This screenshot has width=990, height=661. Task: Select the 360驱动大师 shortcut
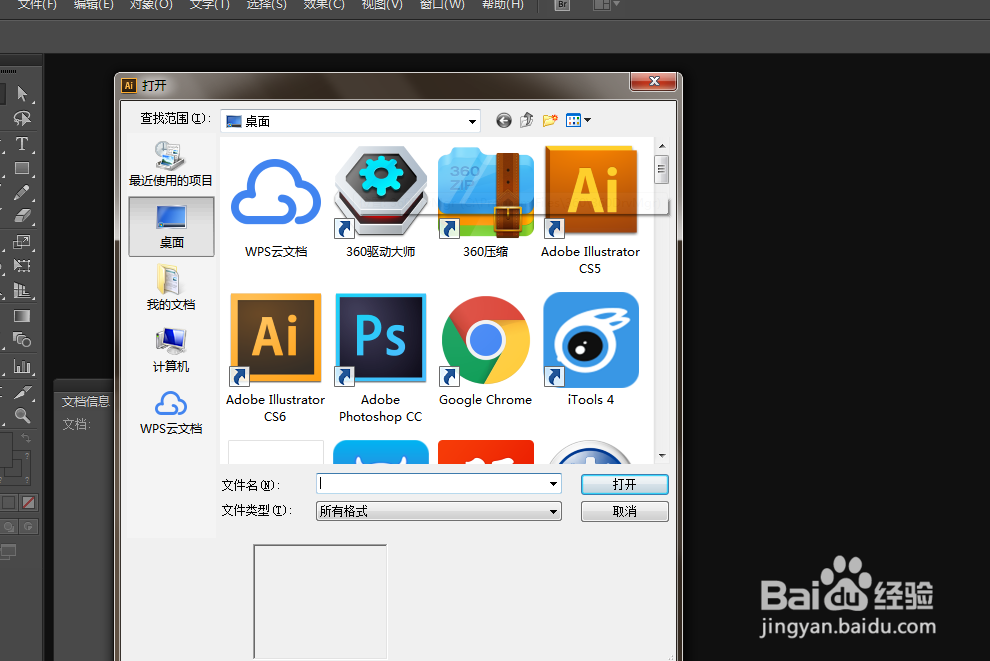coord(381,202)
